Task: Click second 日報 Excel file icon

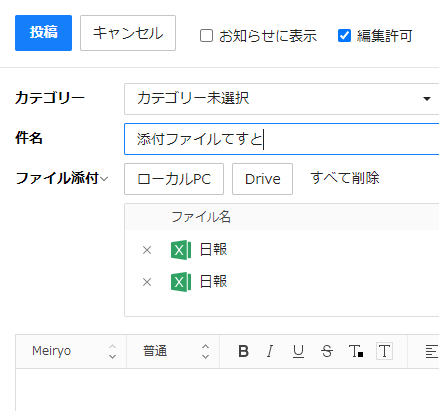Action: 181,282
